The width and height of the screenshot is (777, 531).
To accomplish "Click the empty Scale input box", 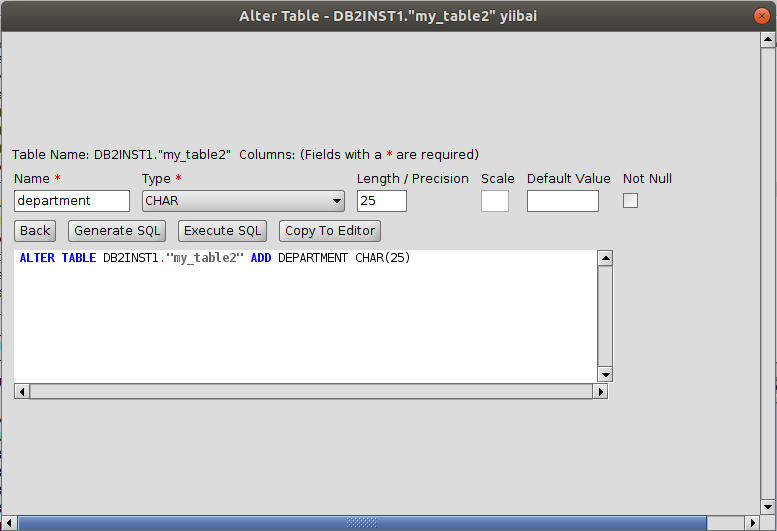I will [x=494, y=201].
